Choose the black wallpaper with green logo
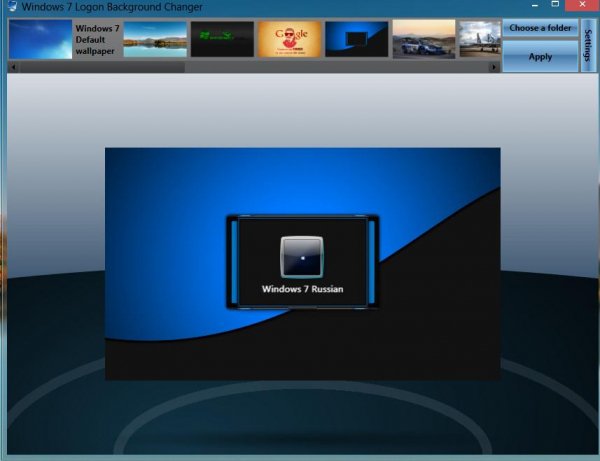Screen dimensions: 600x461 (x=222, y=39)
